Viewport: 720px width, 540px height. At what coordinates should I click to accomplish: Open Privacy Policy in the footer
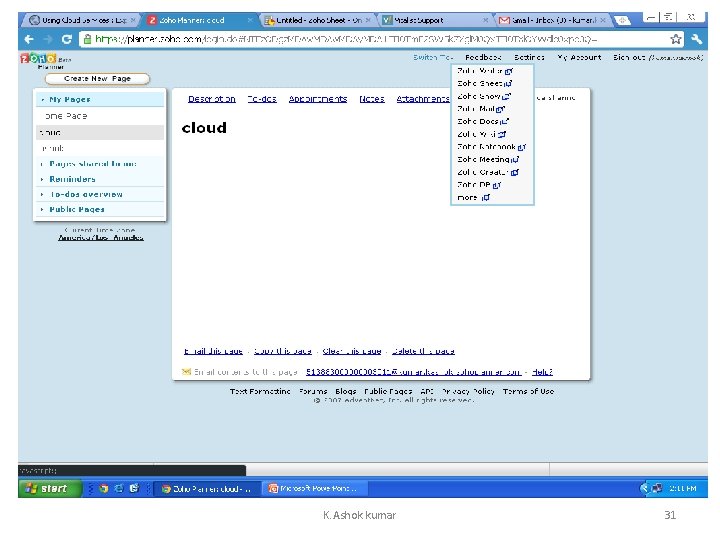tap(468, 392)
